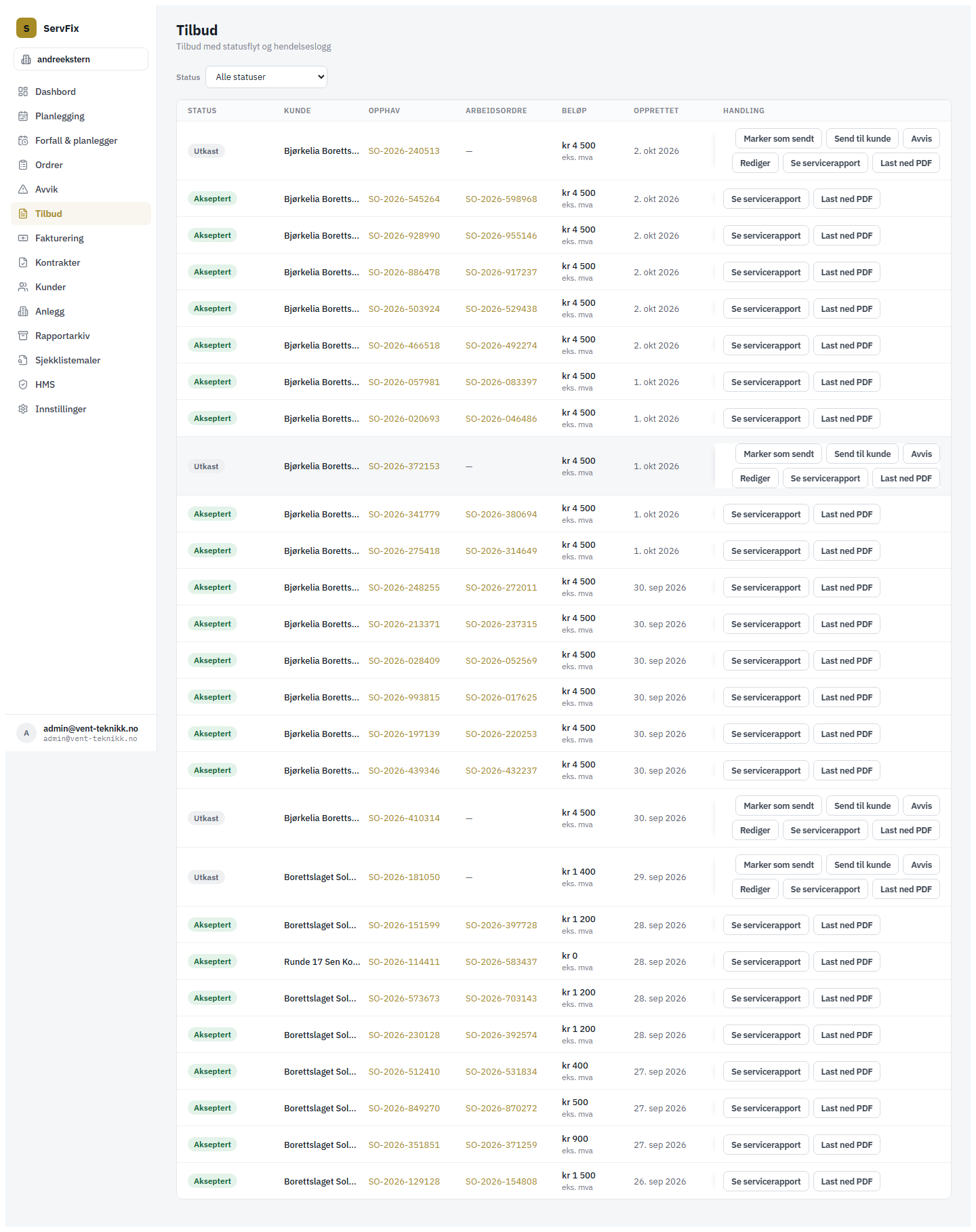This screenshot has width=976, height=1232.
Task: Open Dashbord in the sidebar
Action: [x=81, y=92]
